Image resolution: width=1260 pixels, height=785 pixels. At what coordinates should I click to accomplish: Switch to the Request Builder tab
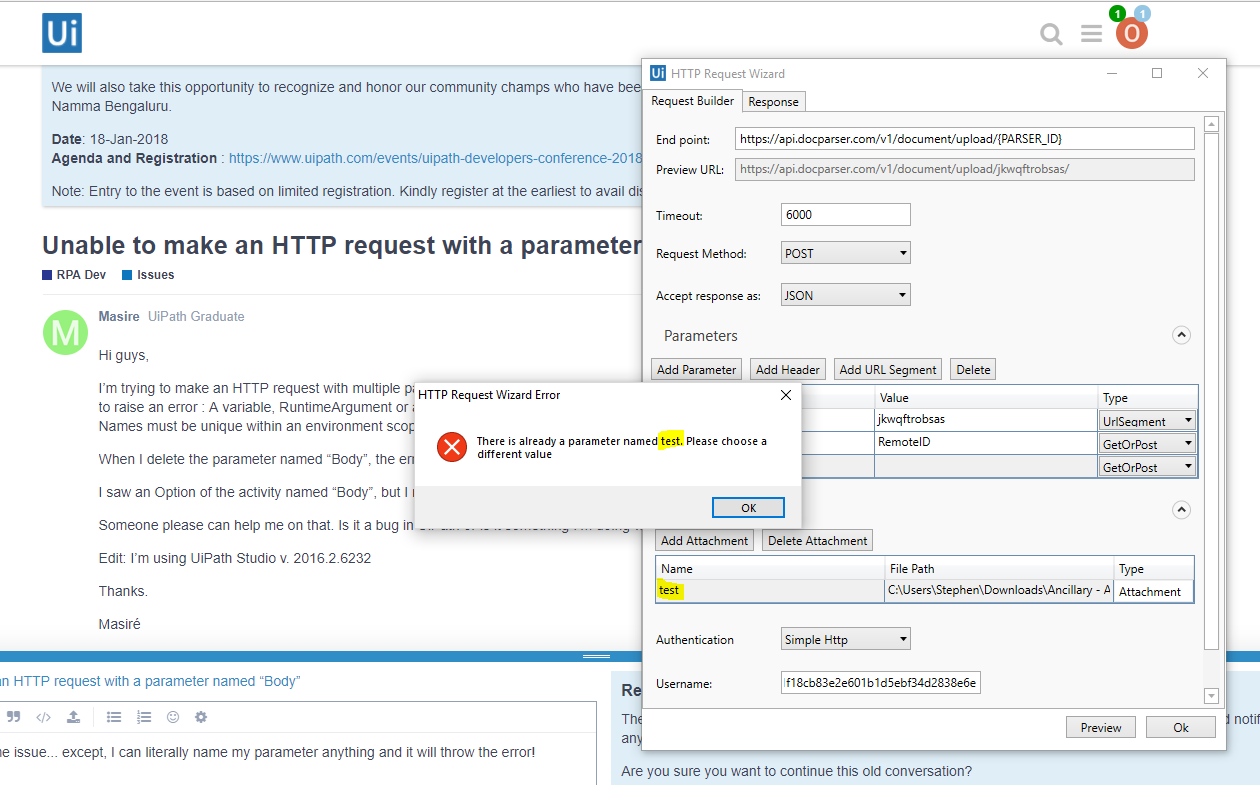693,101
